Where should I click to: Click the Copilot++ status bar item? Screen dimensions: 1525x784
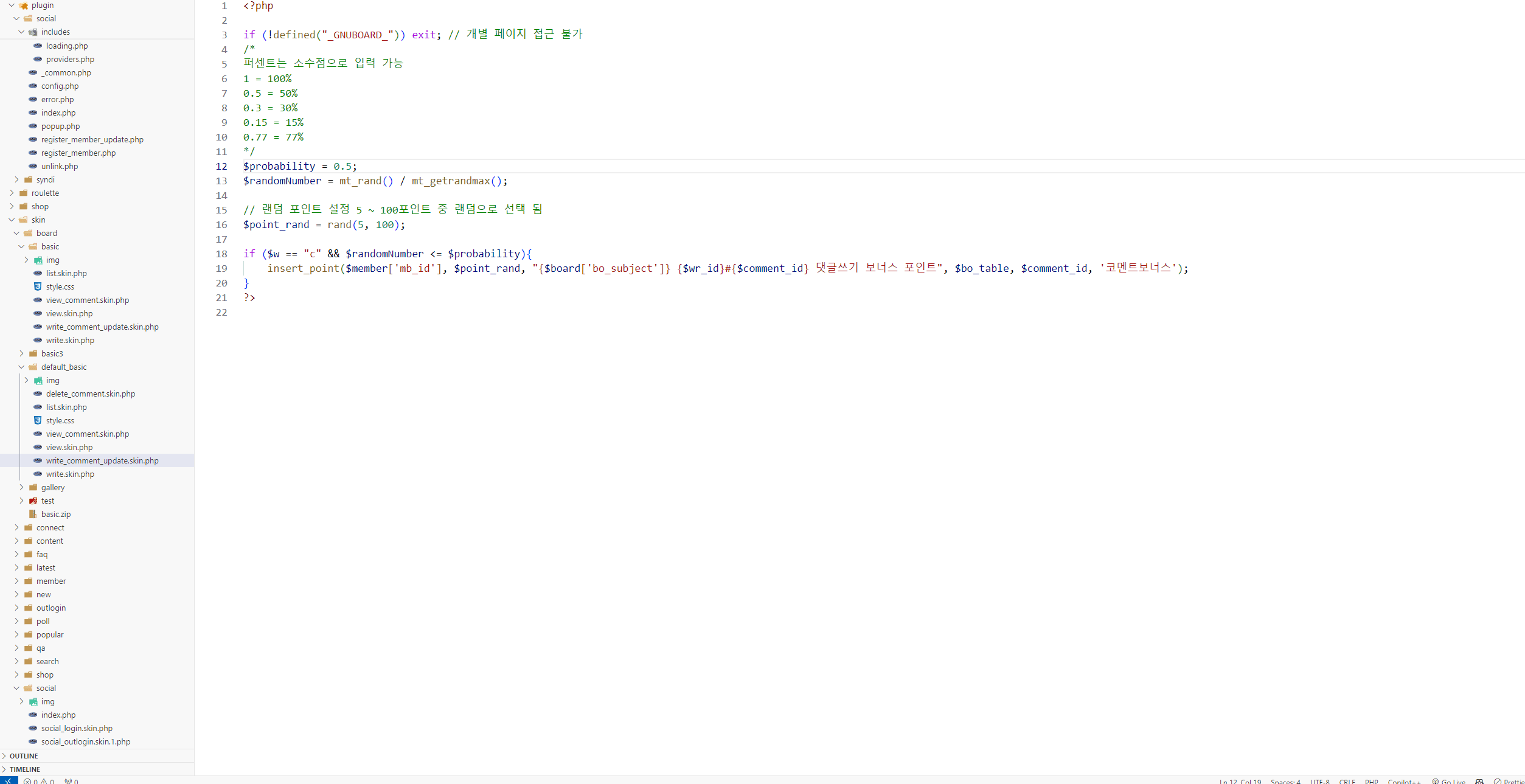coord(1405,781)
